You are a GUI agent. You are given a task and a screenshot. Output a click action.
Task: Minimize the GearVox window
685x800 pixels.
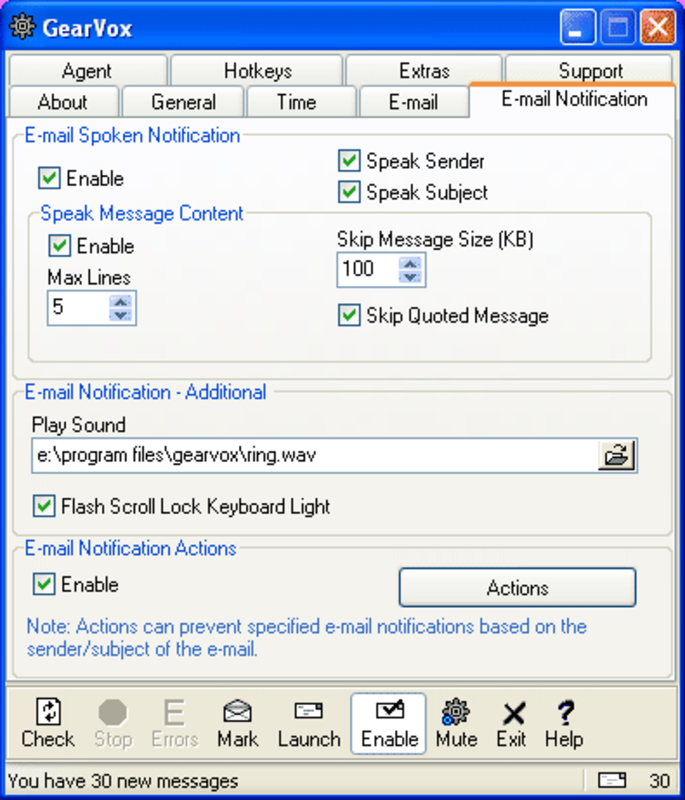[x=577, y=27]
